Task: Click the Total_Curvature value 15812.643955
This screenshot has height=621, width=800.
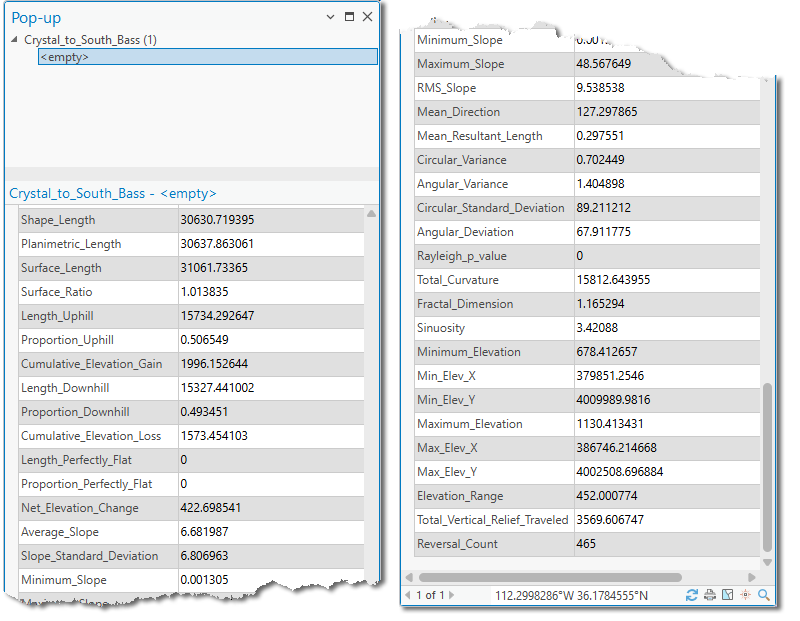Action: [613, 280]
